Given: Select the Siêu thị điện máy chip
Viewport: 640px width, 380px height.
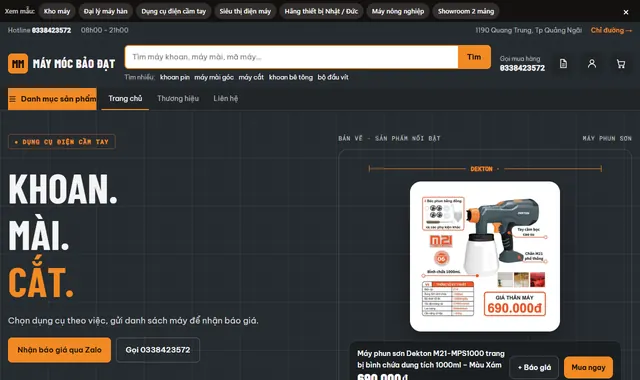Looking at the screenshot, I should (245, 11).
